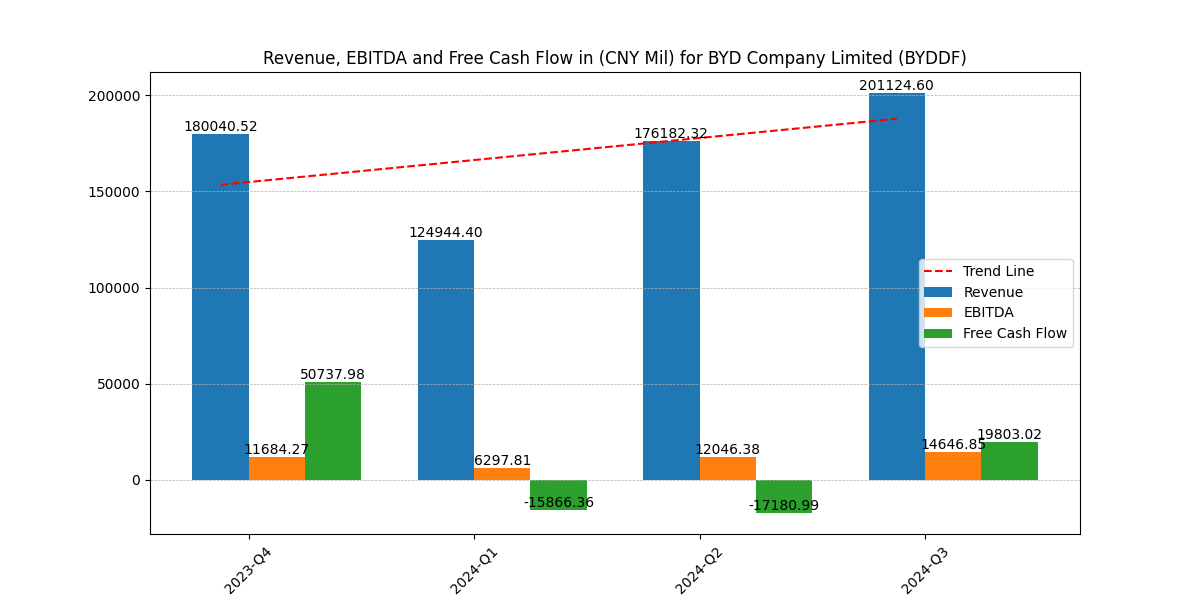Click the -17180.99 data label

[785, 503]
